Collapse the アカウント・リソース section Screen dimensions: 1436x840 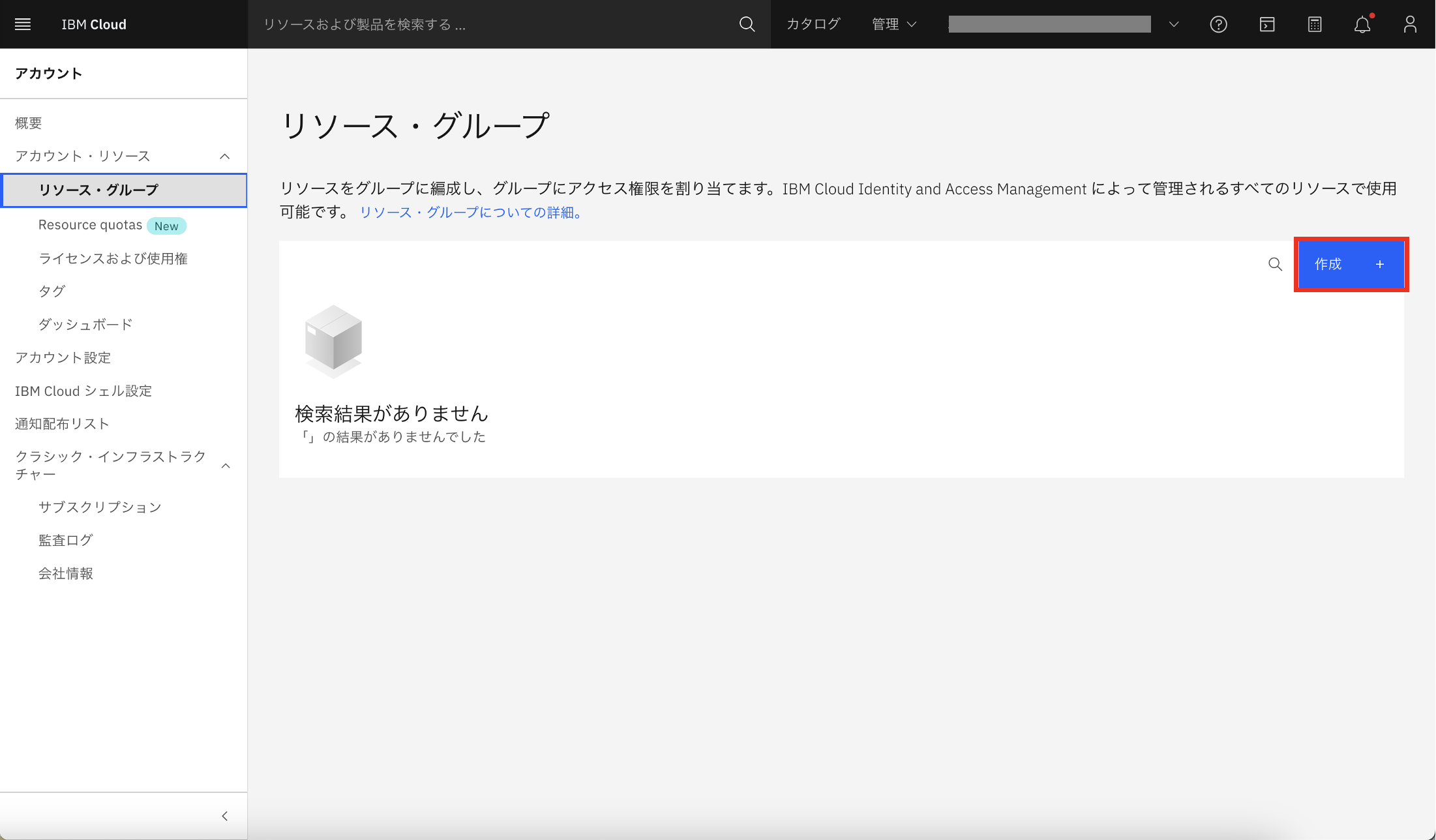pos(225,156)
